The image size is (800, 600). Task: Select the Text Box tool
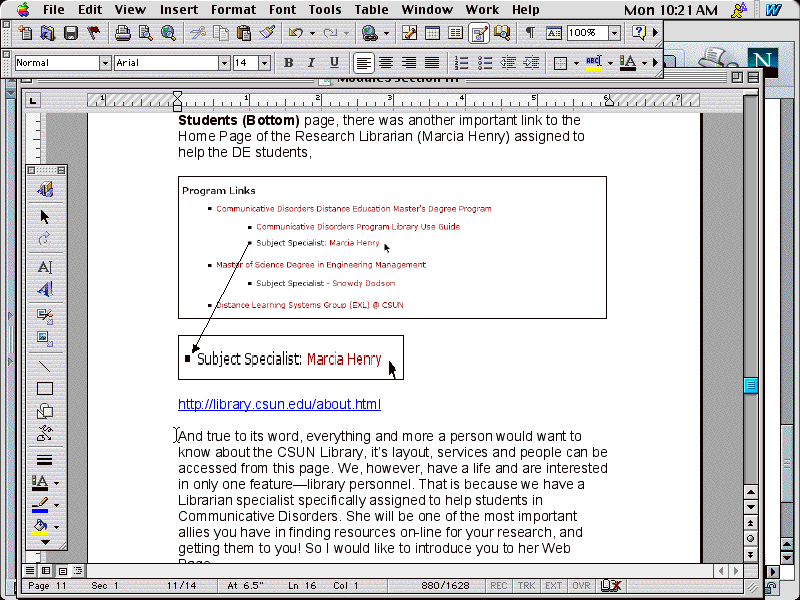45,266
